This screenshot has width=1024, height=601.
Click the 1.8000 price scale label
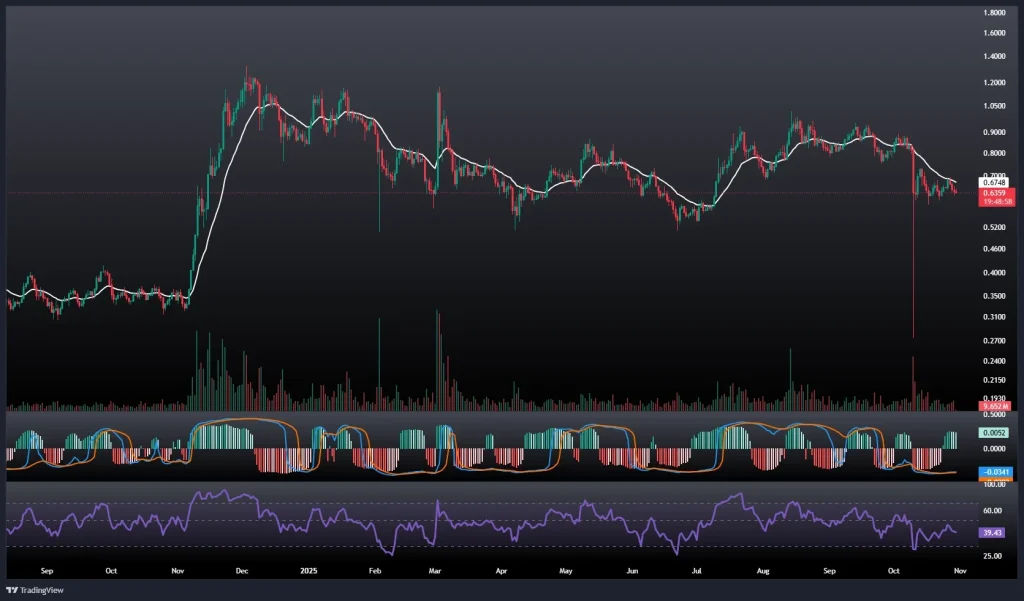996,13
